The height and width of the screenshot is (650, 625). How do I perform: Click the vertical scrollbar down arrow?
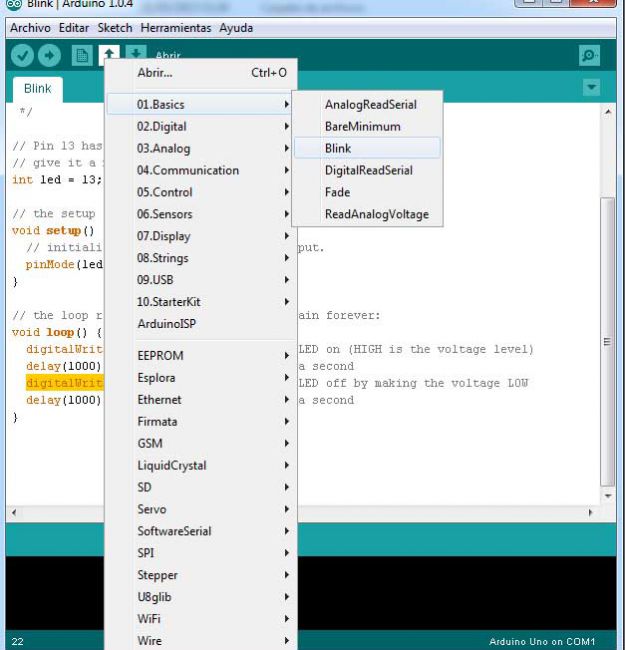[x=608, y=496]
